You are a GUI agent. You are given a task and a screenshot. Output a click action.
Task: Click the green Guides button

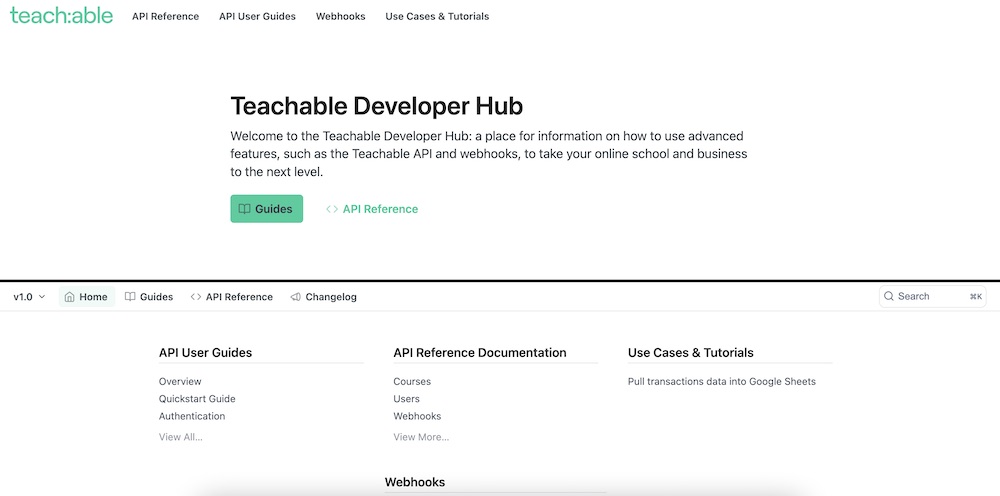coord(267,209)
